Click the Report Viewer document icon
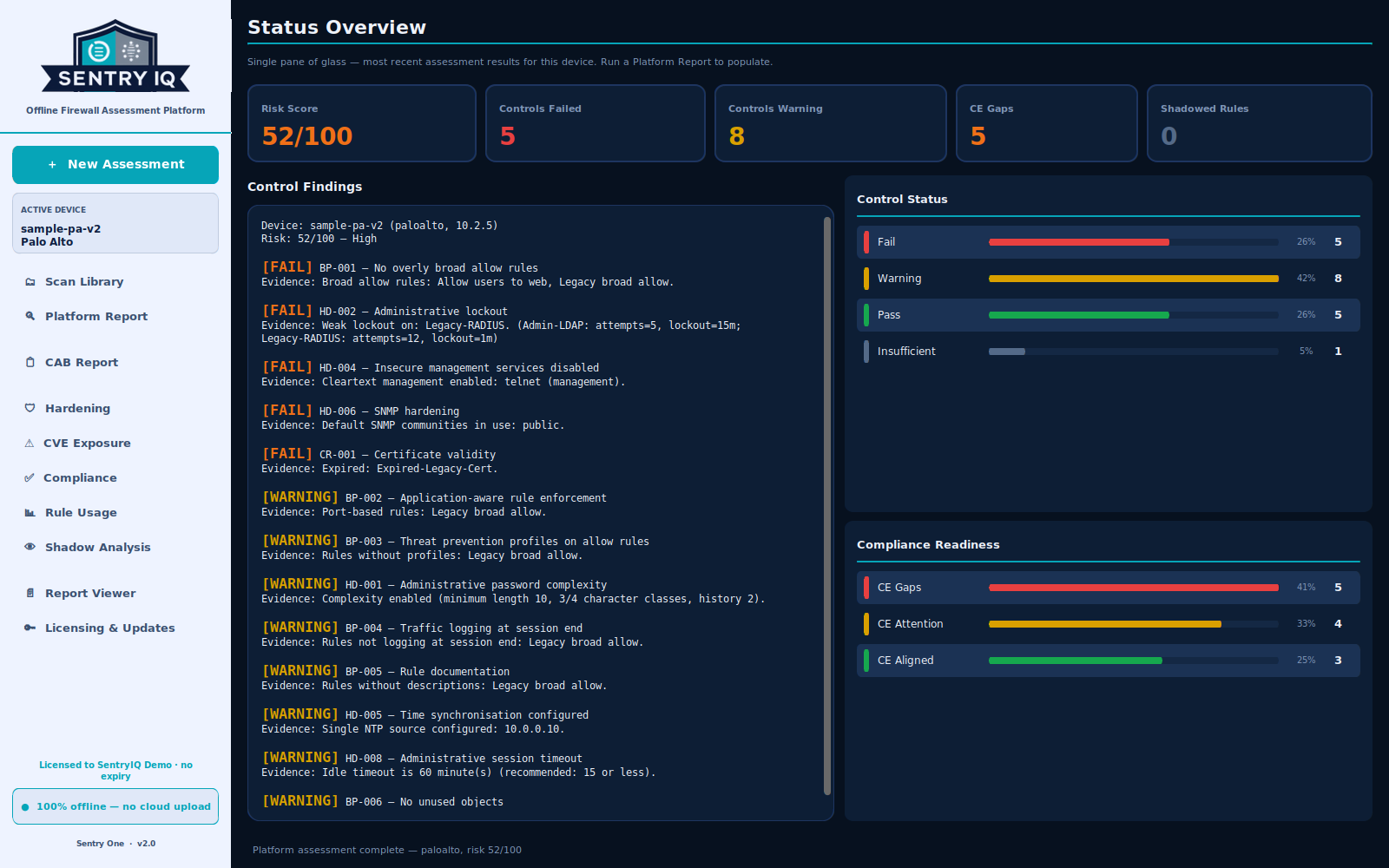Viewport: 1389px width, 868px height. tap(30, 594)
